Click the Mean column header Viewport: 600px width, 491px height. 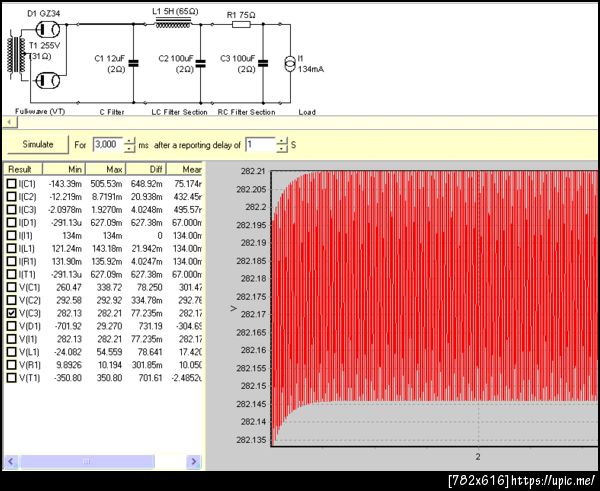[184, 169]
